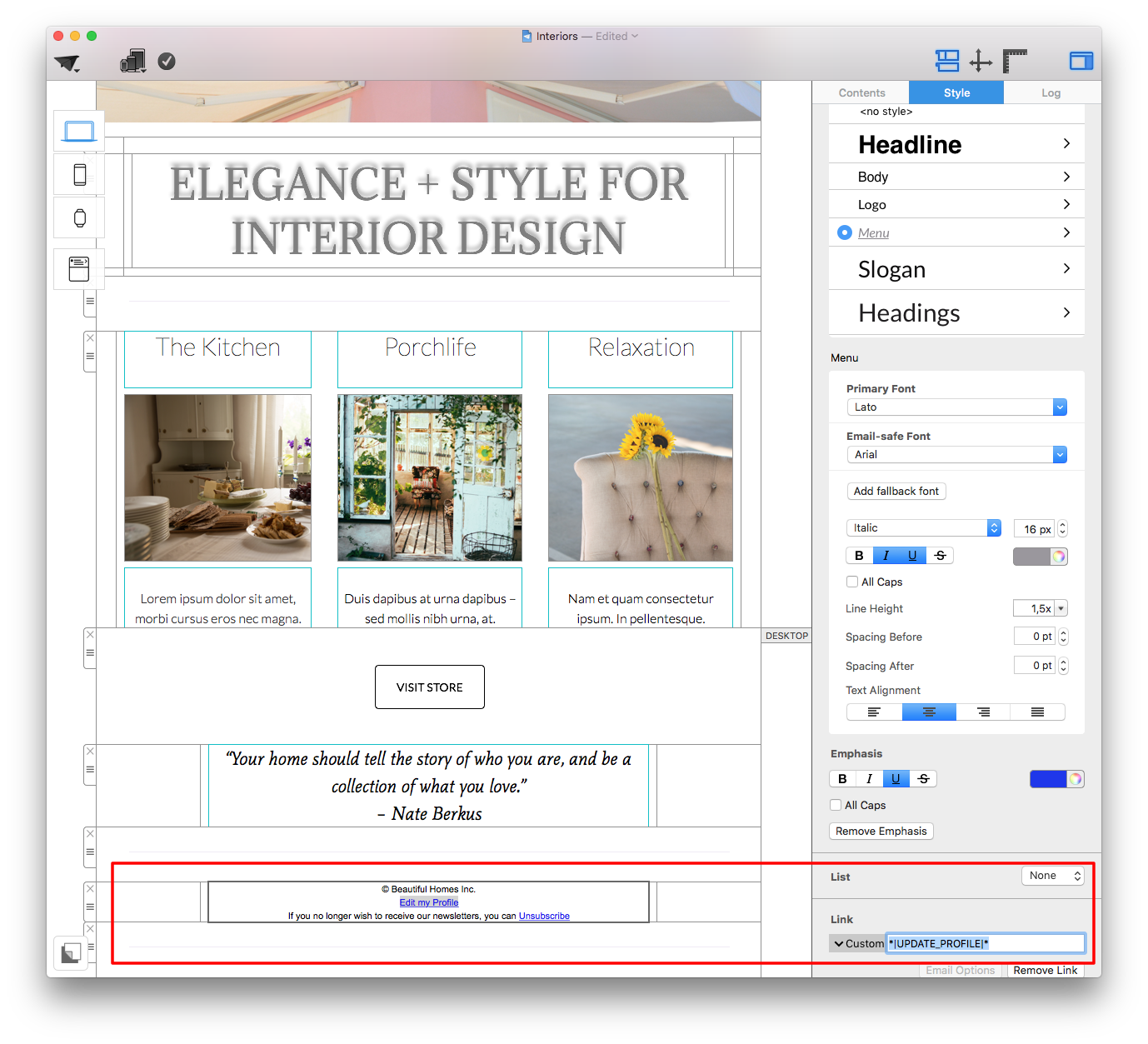Click the crosshair guides icon

point(981,61)
